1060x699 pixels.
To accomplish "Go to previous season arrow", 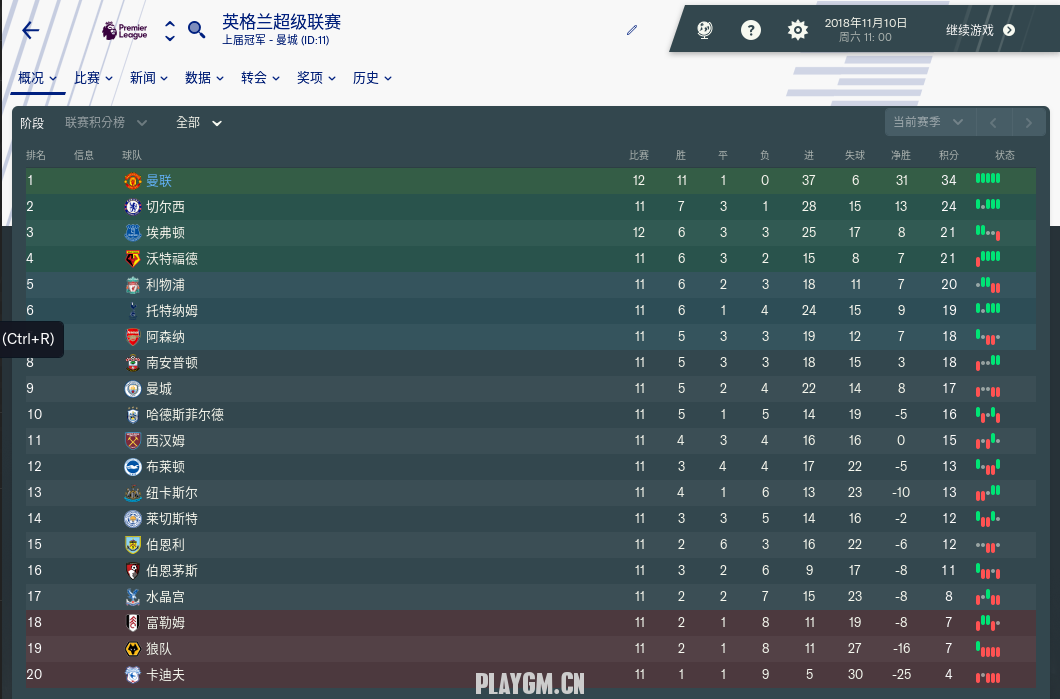I will 993,122.
